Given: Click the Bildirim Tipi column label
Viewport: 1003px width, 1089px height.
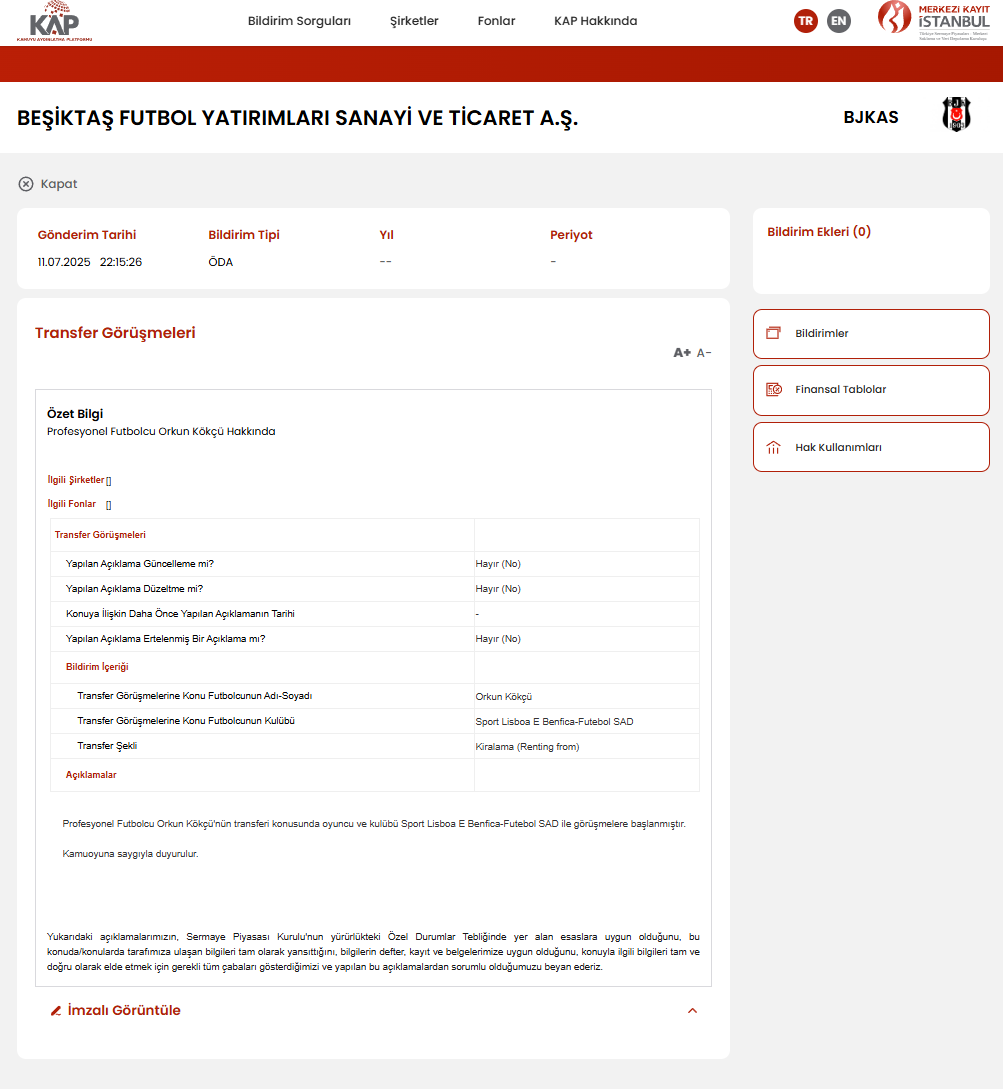Looking at the screenshot, I should tap(244, 235).
